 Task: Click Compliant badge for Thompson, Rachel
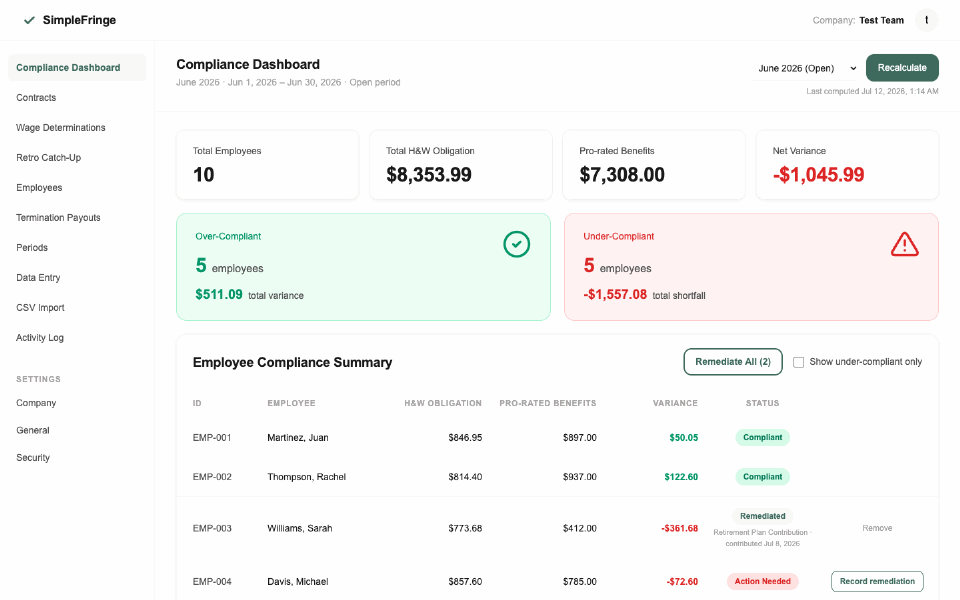(x=762, y=476)
